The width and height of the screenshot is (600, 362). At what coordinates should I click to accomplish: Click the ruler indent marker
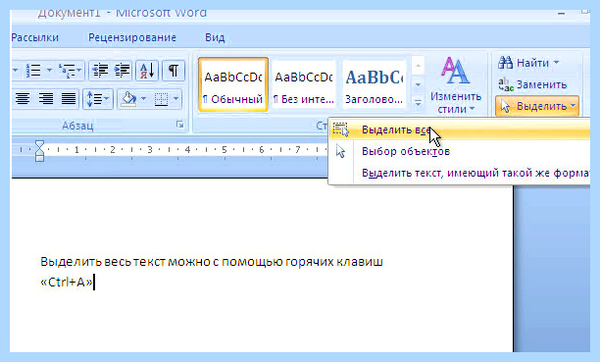pyautogui.click(x=39, y=151)
